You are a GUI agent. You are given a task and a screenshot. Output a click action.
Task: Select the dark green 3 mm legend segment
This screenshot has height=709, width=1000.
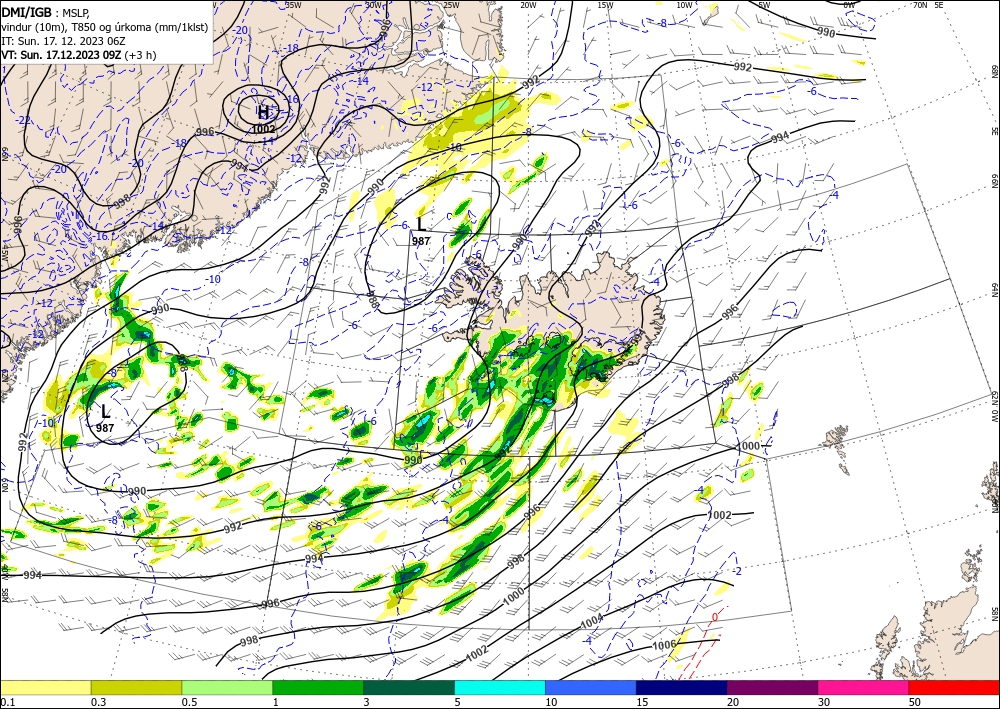(x=409, y=687)
